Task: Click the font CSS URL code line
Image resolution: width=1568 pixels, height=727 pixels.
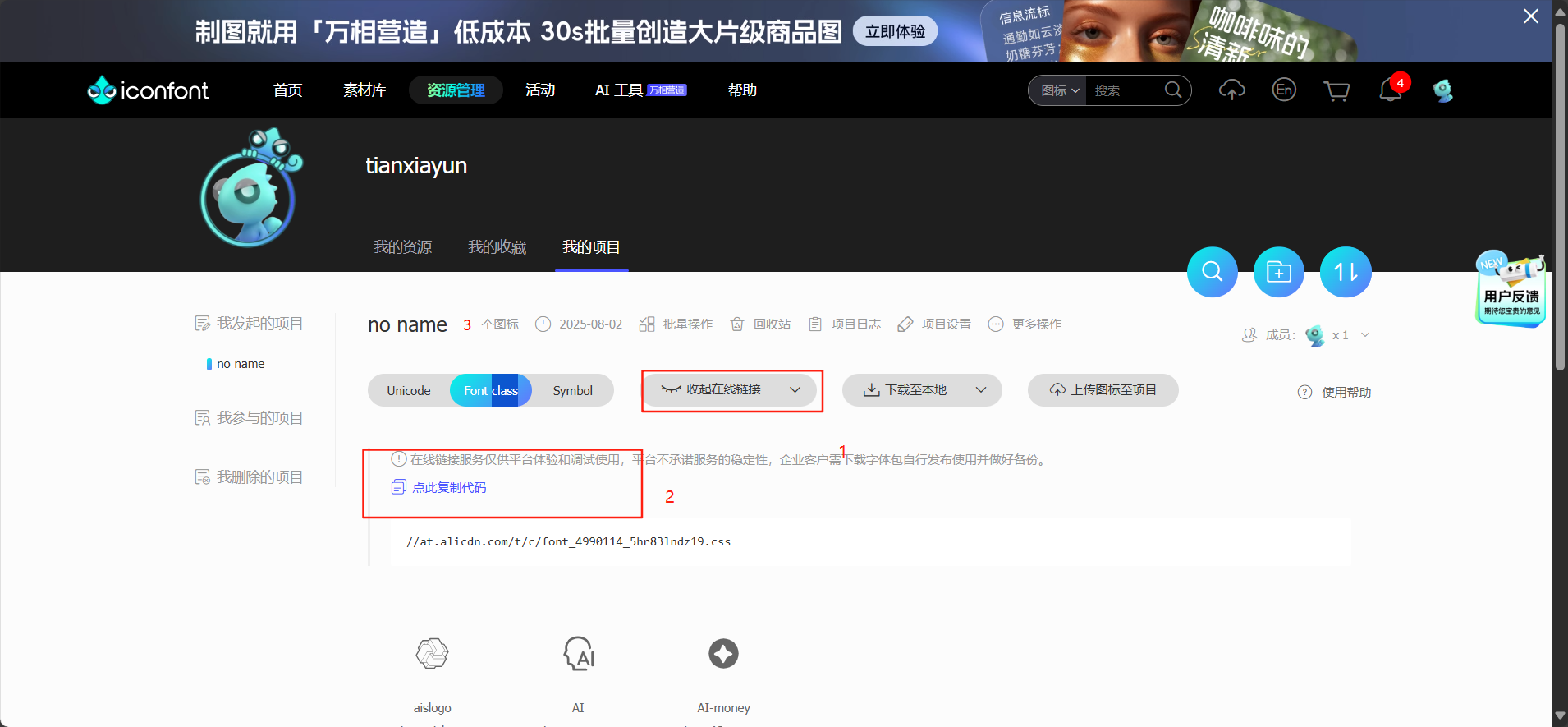Action: tap(568, 542)
